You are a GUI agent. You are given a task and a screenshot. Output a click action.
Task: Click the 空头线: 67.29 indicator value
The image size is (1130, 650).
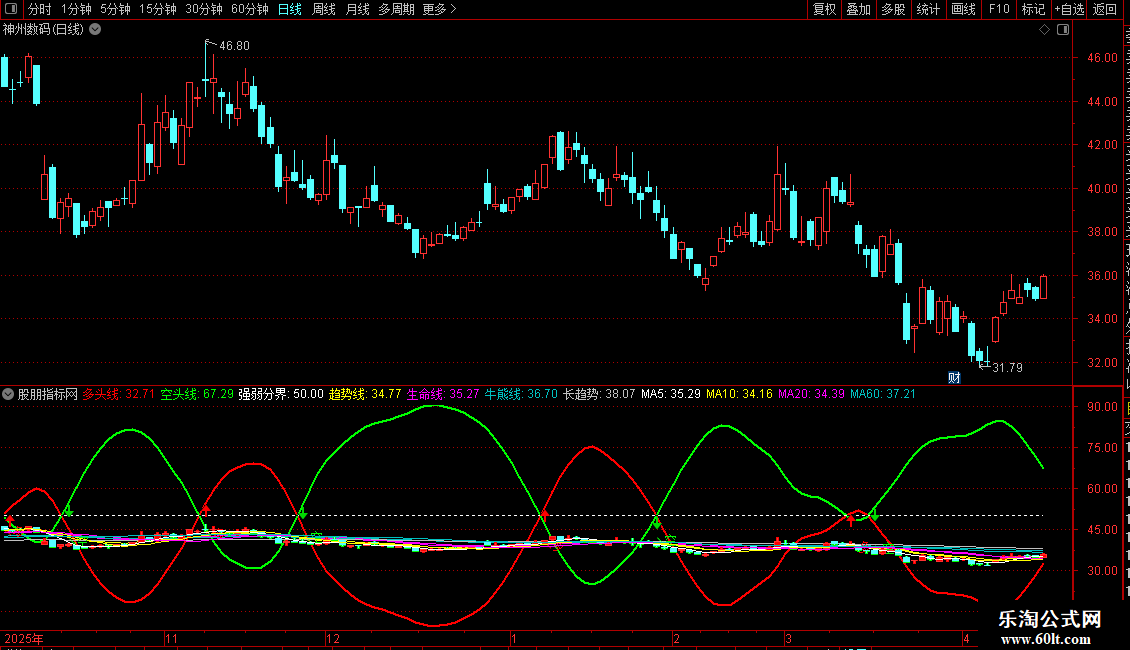coord(197,394)
